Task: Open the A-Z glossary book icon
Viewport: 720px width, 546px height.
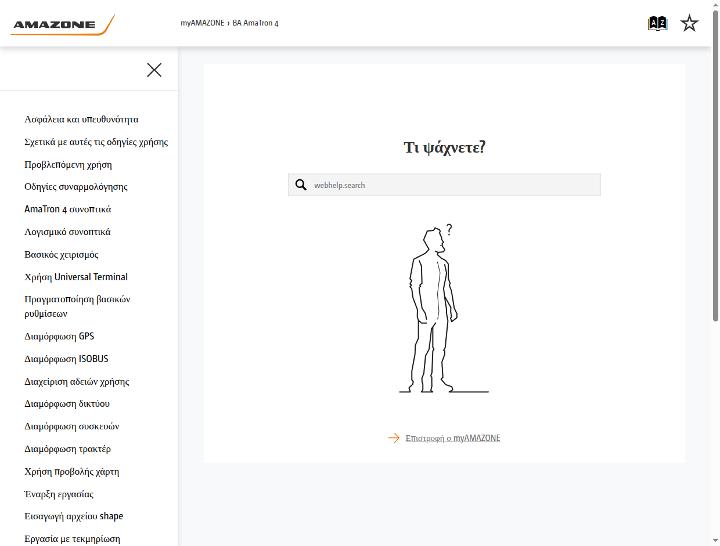Action: 657,23
